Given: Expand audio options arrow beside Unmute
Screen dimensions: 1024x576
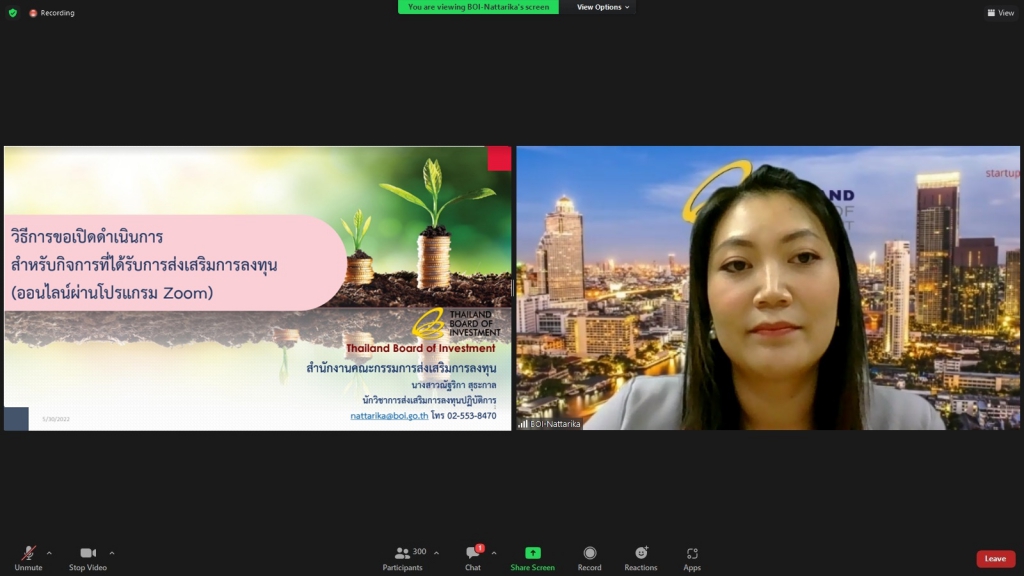Looking at the screenshot, I should tap(49, 553).
